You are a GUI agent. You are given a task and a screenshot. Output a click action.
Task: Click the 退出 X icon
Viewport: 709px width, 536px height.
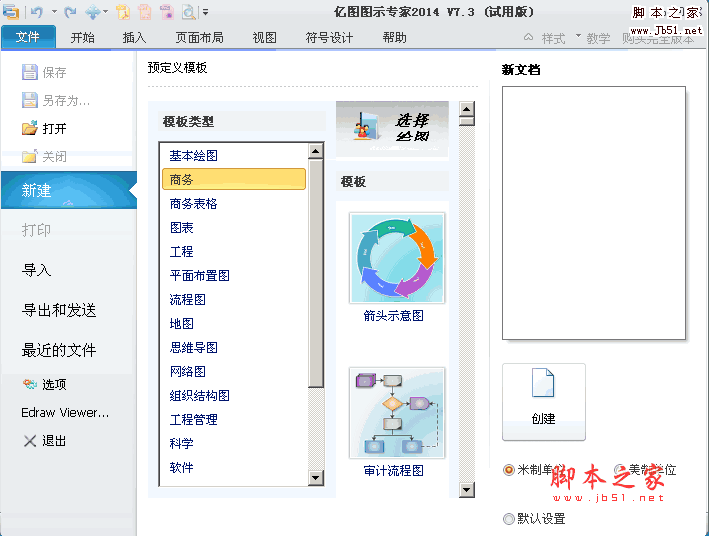pos(30,441)
